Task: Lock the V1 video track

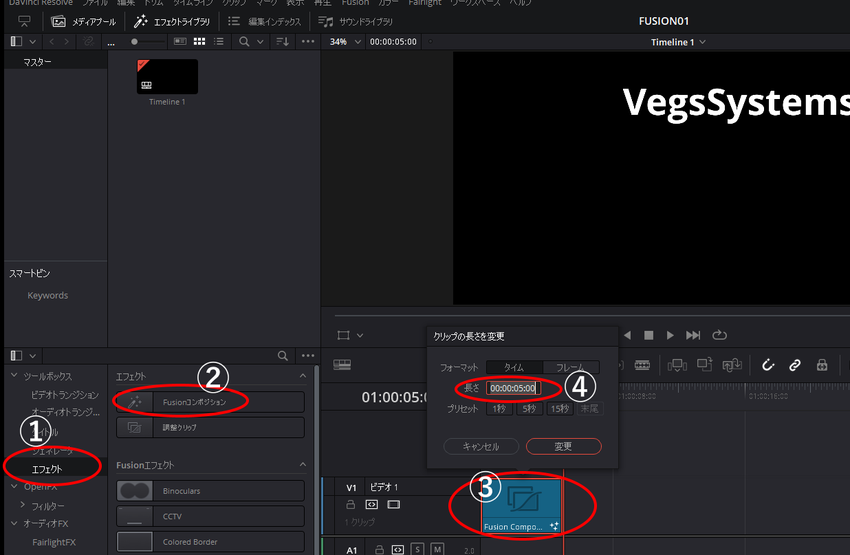Action: [351, 505]
